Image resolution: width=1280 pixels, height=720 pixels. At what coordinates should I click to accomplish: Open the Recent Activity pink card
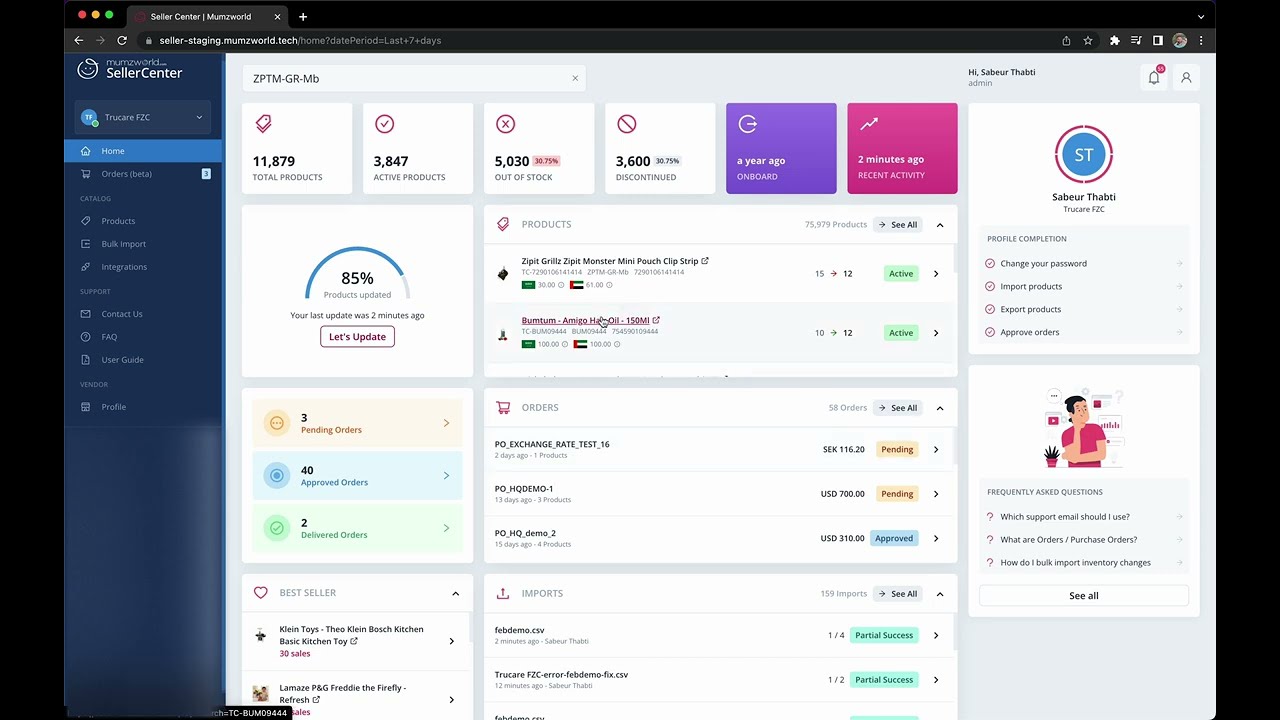coord(902,148)
